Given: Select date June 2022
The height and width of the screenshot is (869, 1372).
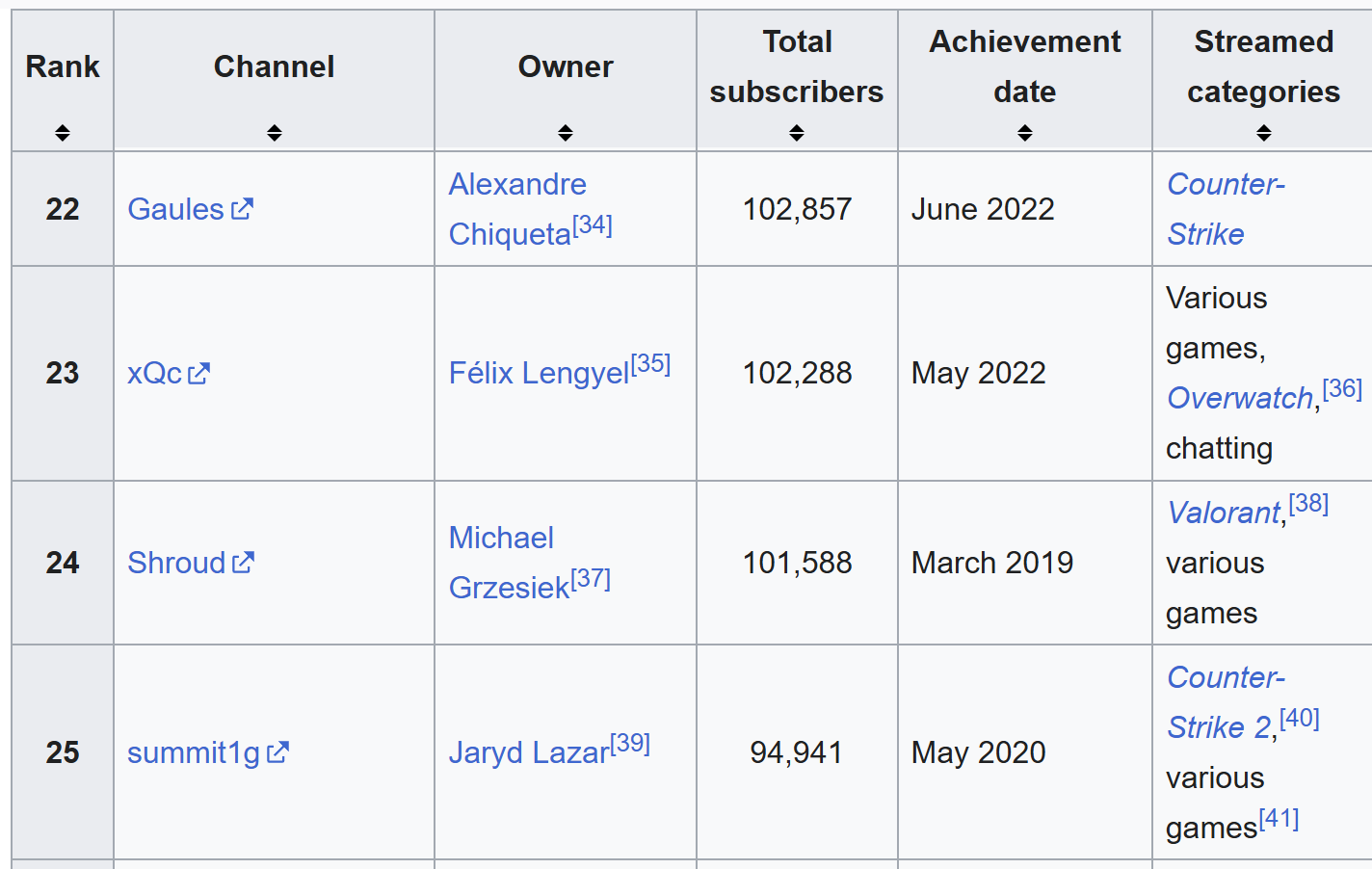Looking at the screenshot, I should click(x=983, y=209).
